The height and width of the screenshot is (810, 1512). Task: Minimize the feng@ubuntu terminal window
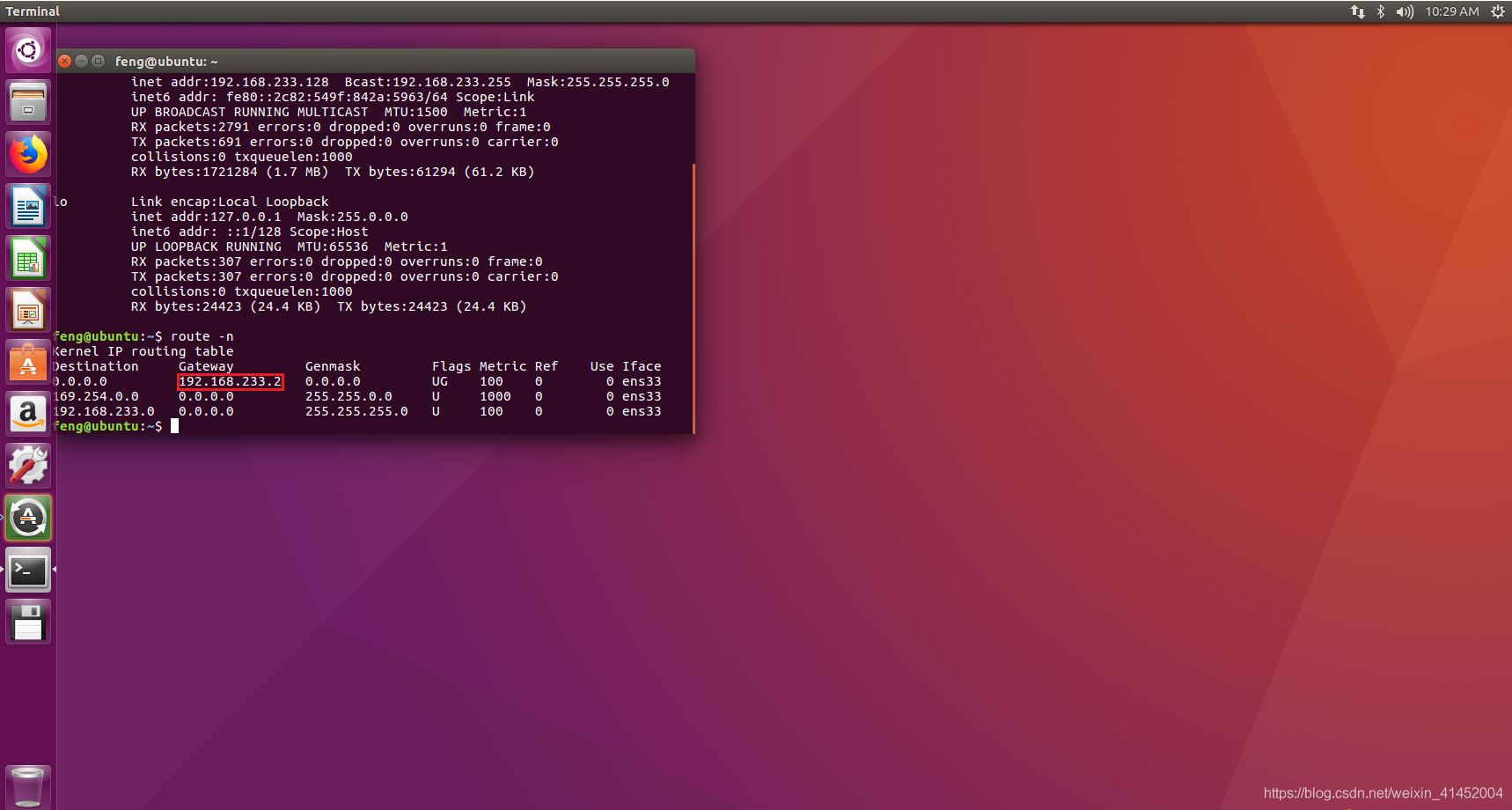pos(81,61)
